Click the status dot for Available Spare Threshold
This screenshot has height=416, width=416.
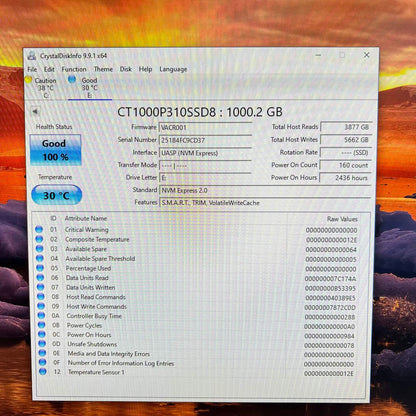(40, 258)
